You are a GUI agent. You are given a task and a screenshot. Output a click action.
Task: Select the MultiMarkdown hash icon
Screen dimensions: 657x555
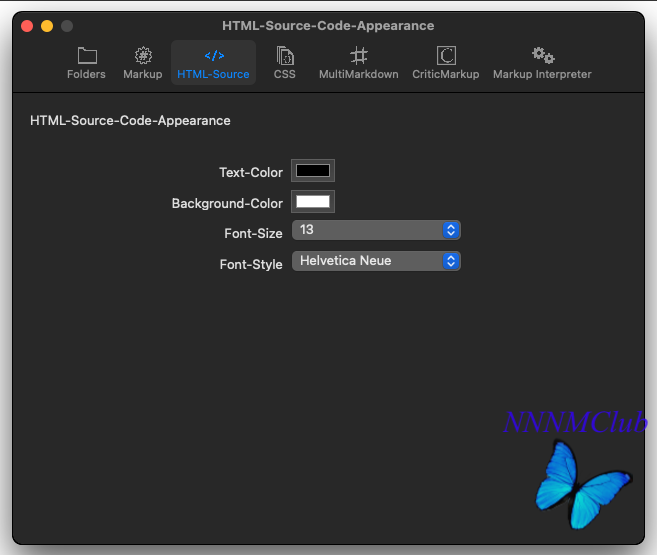click(x=359, y=55)
